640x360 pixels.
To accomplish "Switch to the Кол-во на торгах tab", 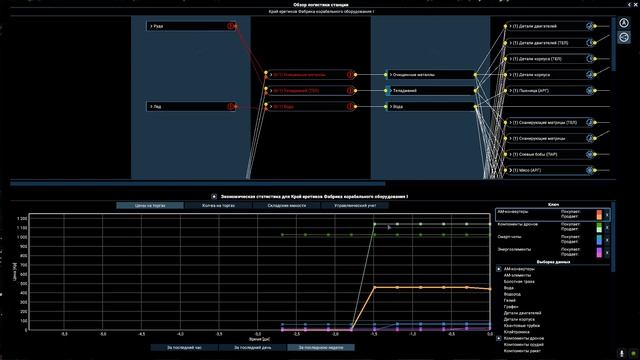I will [x=218, y=206].
